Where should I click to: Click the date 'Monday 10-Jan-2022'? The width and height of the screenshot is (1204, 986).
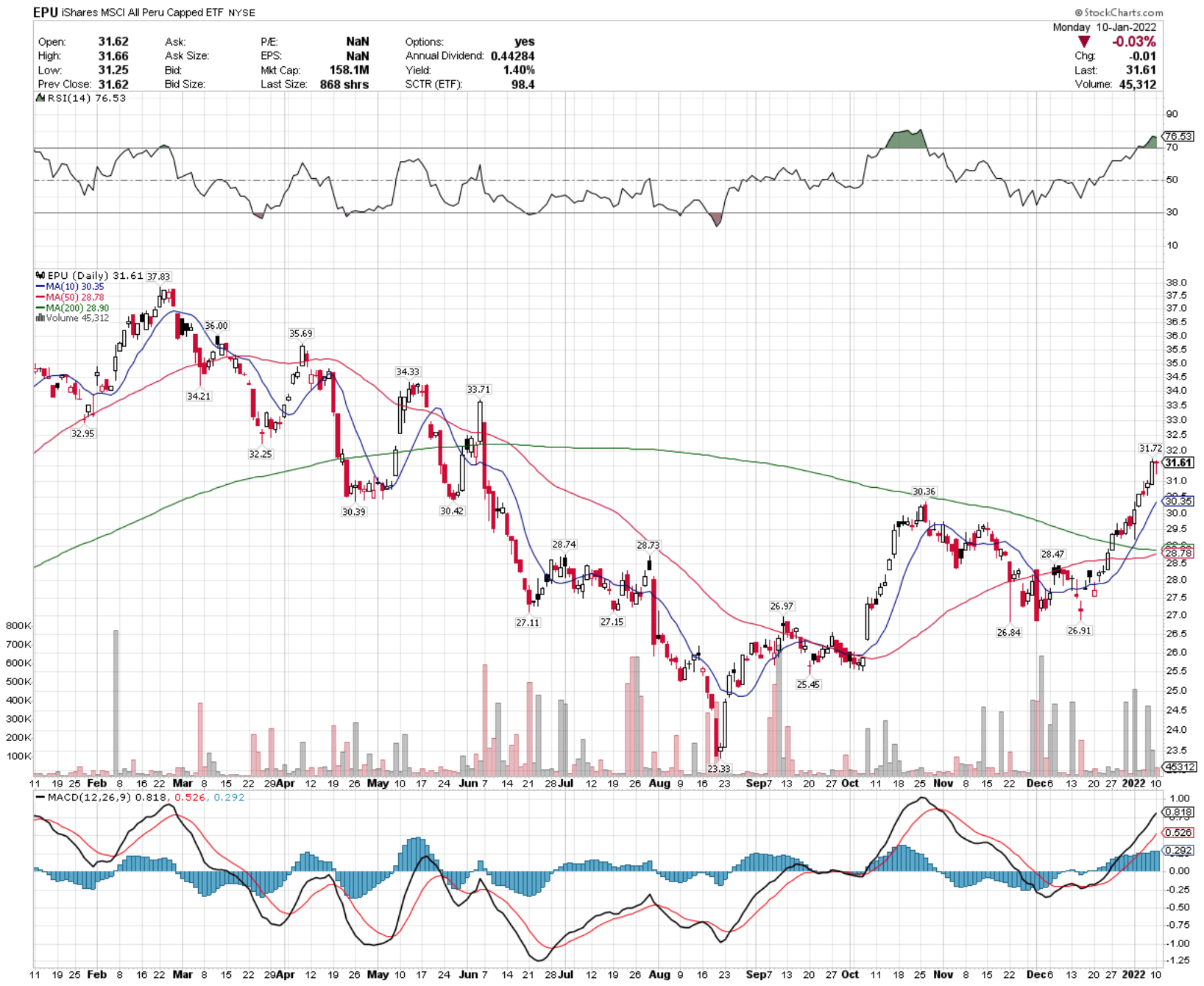click(1104, 27)
